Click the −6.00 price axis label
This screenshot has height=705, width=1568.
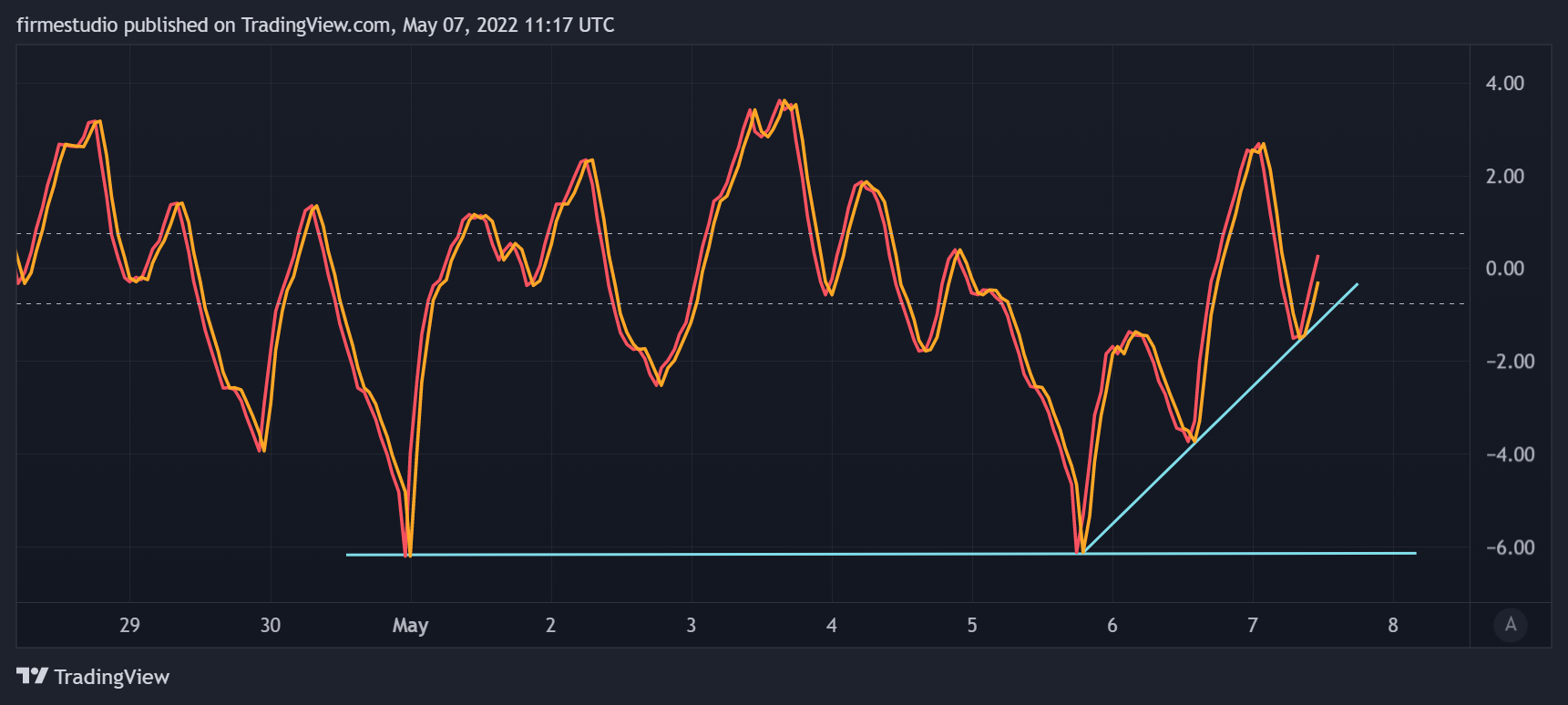(x=1511, y=547)
